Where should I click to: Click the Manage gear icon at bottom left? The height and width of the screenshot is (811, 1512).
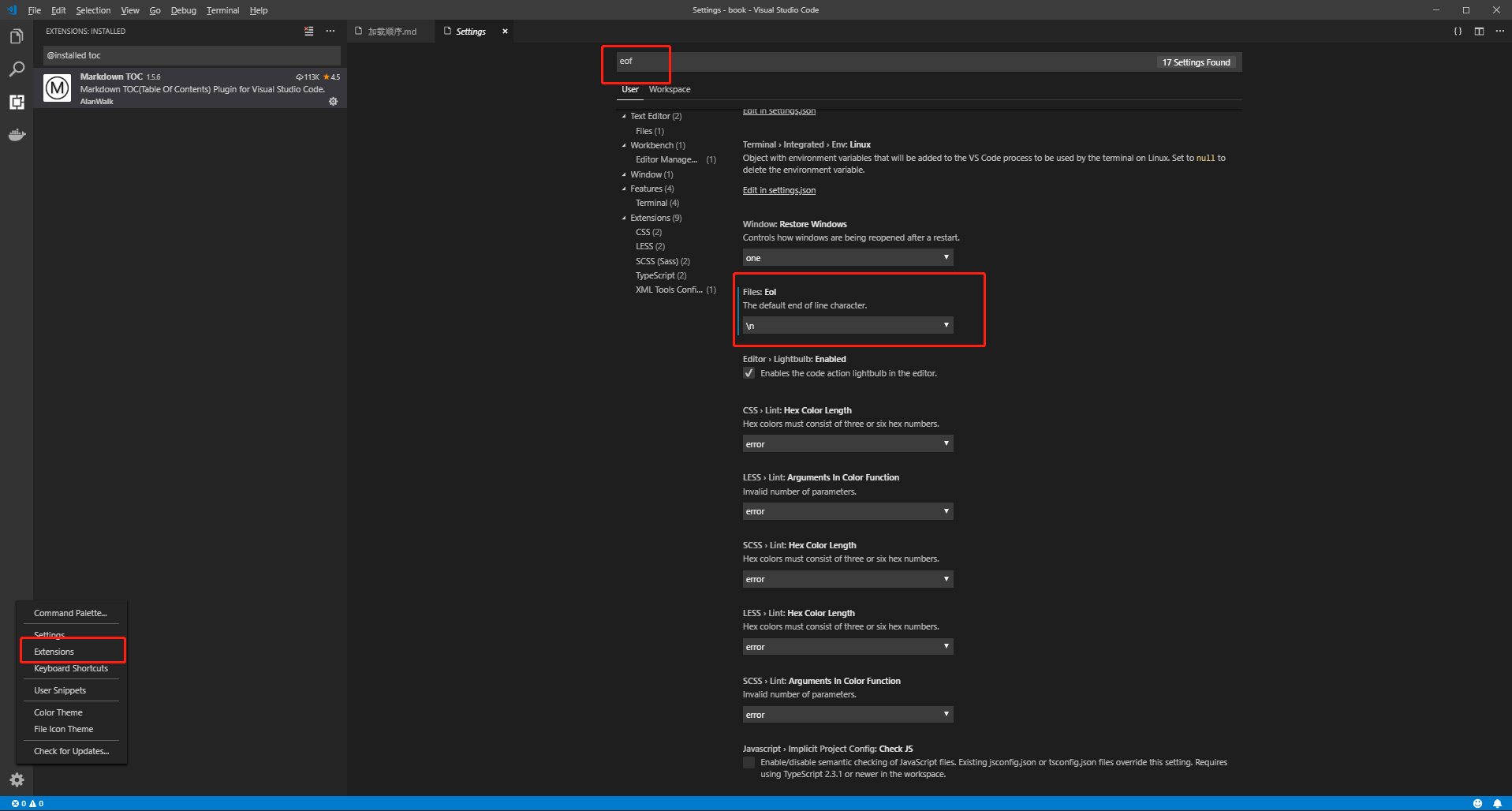click(17, 780)
